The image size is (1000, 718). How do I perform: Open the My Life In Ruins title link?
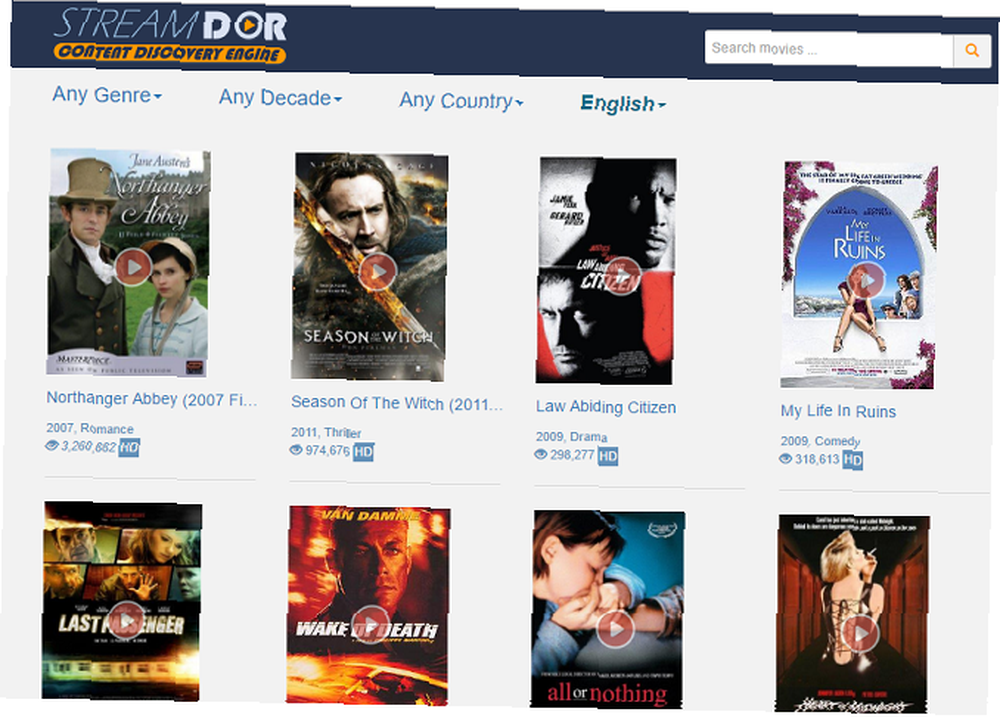click(x=838, y=411)
